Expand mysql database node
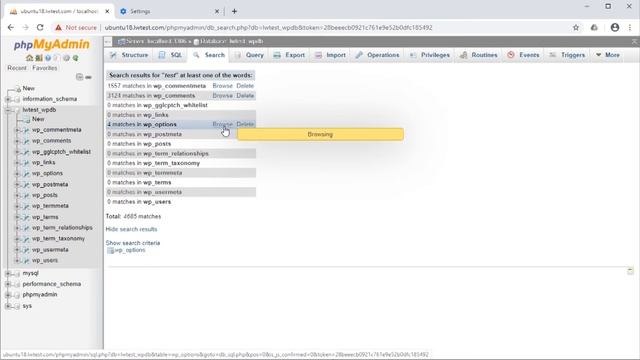This screenshot has width=640, height=360. [x=8, y=273]
